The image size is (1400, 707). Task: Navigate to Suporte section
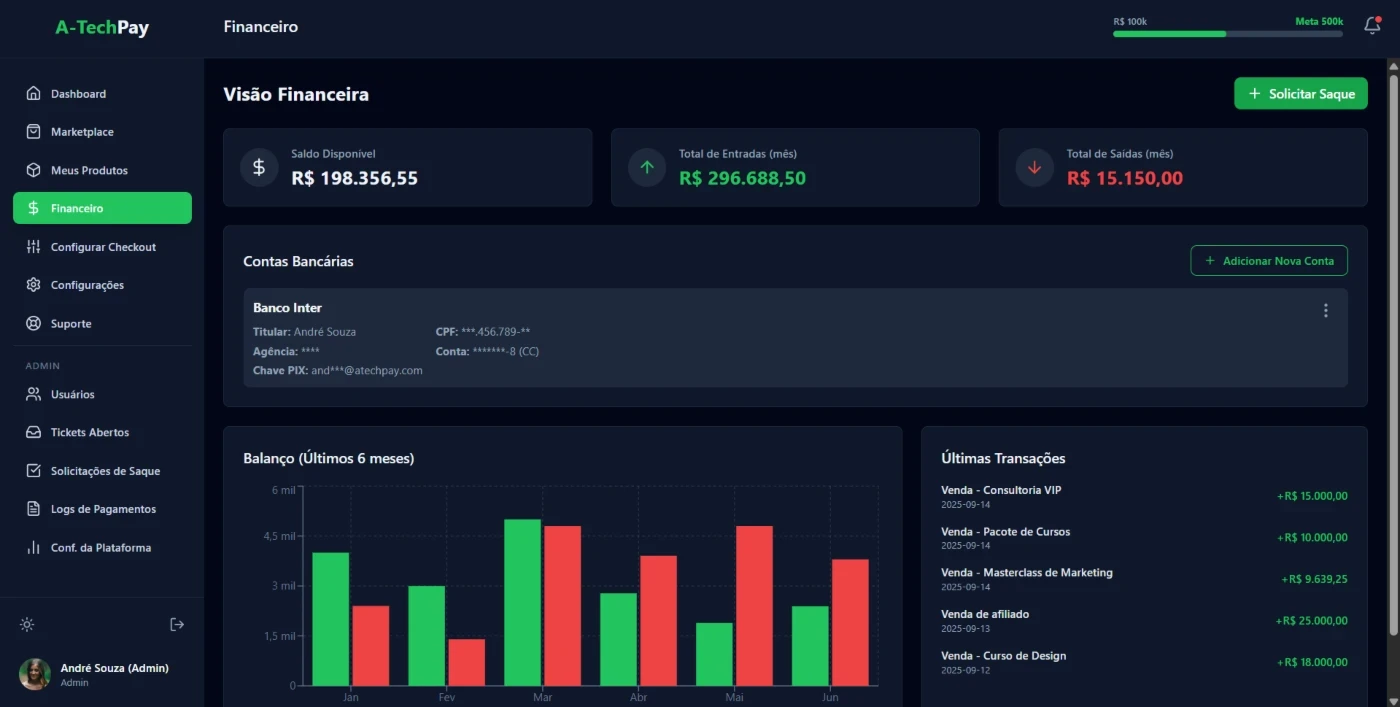(71, 324)
